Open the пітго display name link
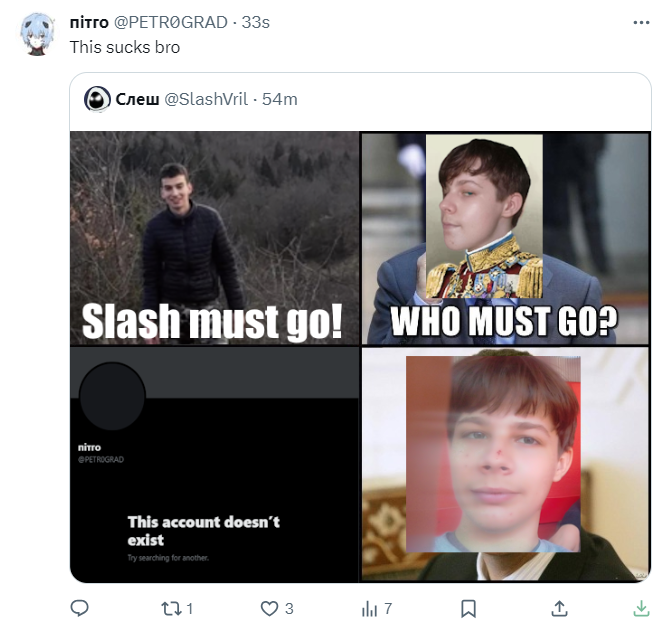 click(89, 22)
